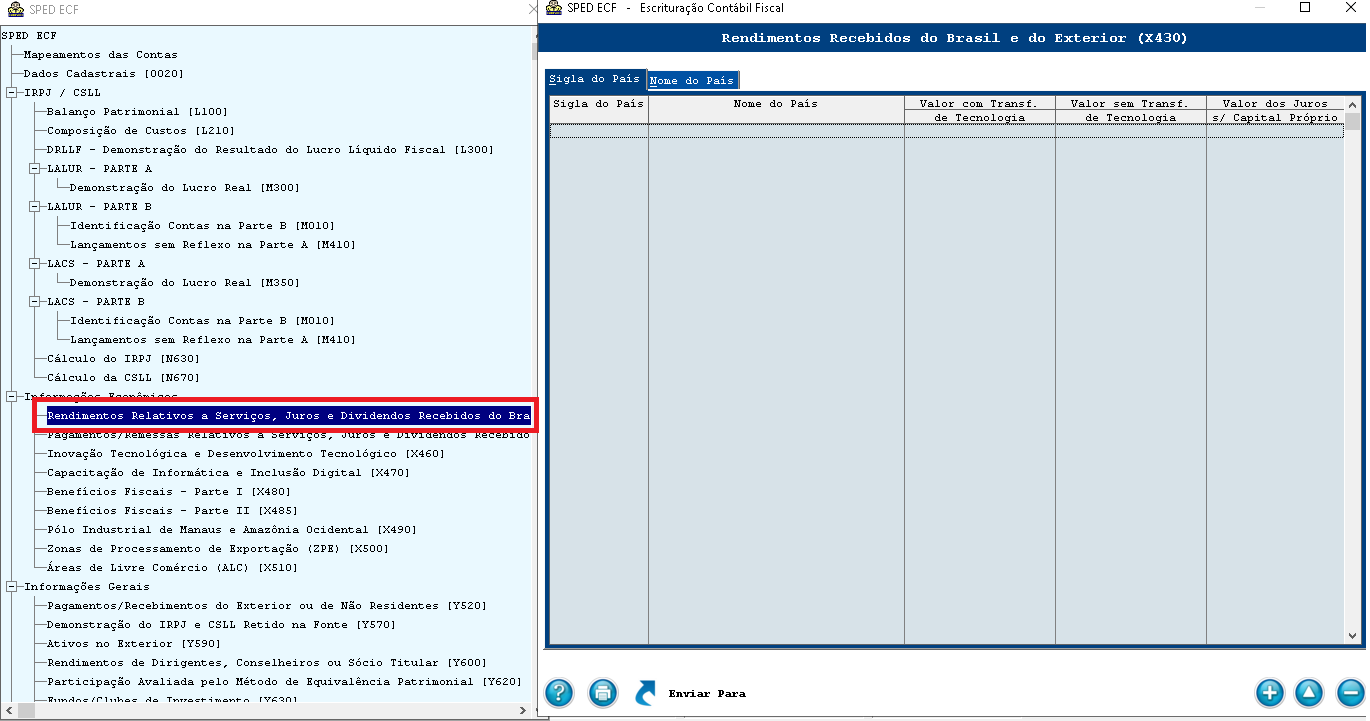Image resolution: width=1370 pixels, height=721 pixels.
Task: Click the blue up-arrow round icon
Action: point(1309,692)
